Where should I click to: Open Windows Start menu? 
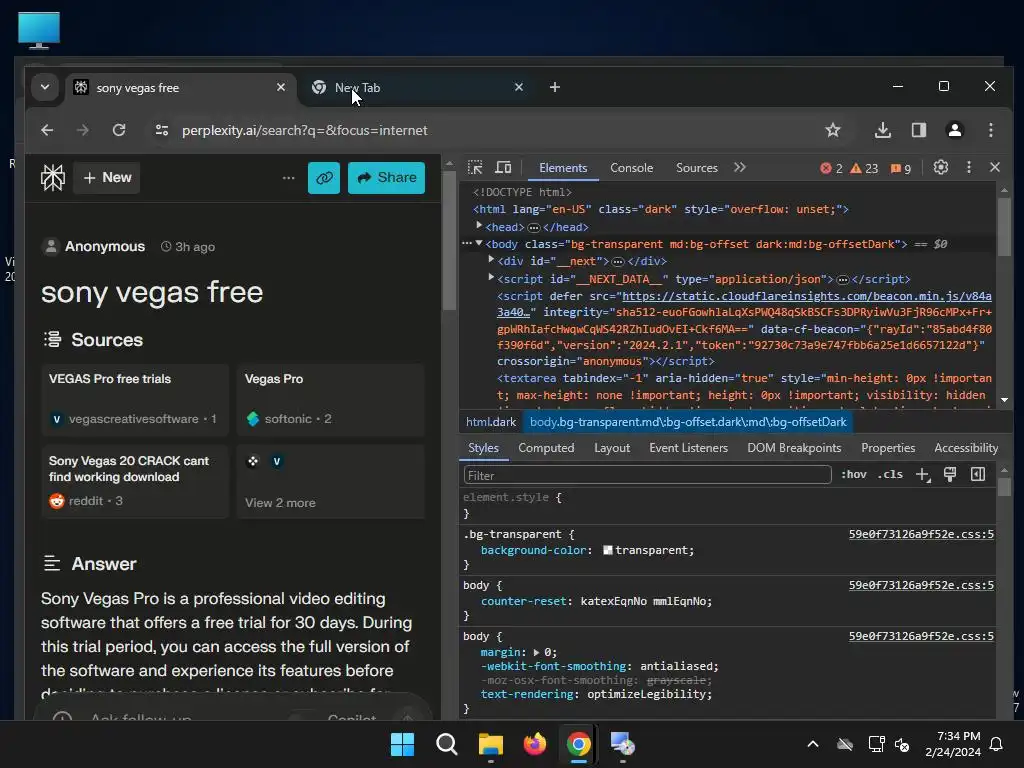coord(402,744)
